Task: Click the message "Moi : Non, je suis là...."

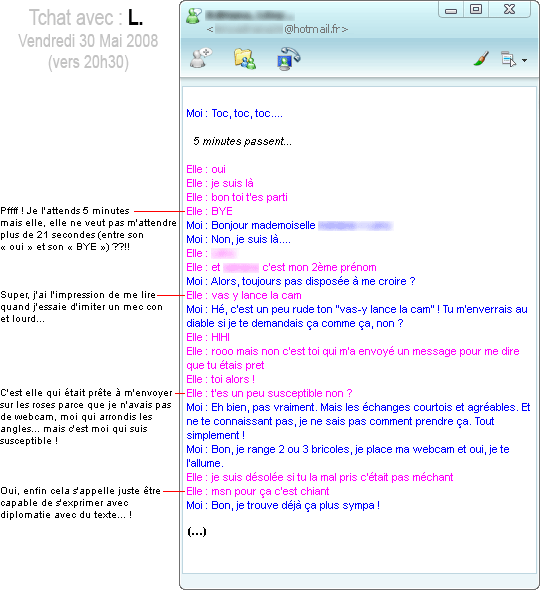Action: [239, 239]
